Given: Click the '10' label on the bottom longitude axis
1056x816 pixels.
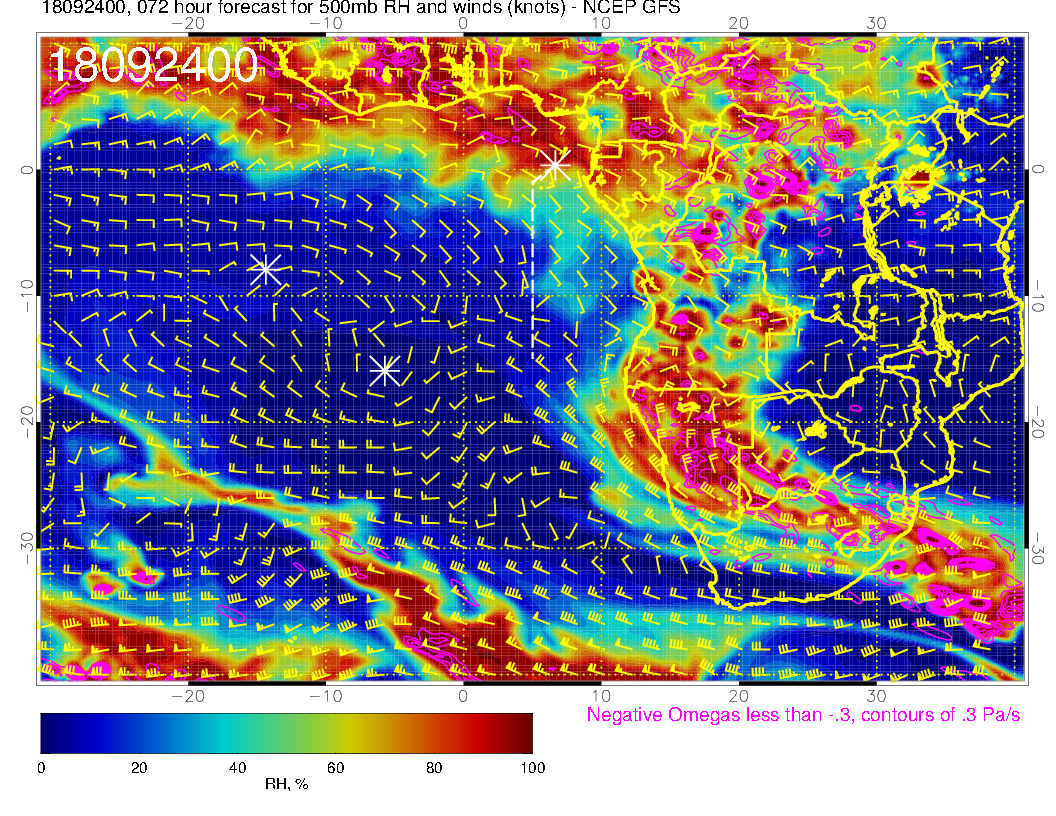Looking at the screenshot, I should [x=601, y=695].
